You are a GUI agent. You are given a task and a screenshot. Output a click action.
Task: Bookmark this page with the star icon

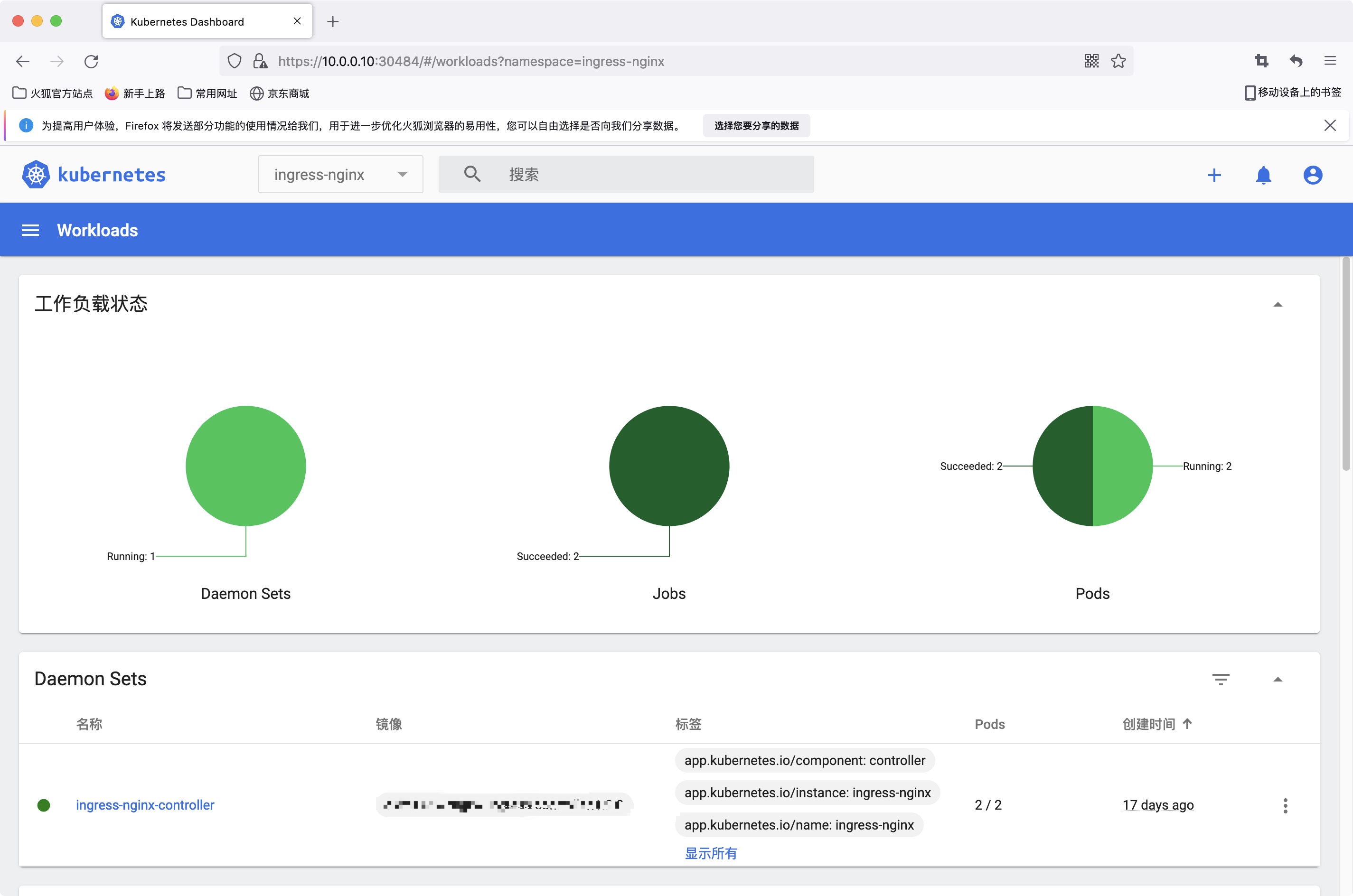(1118, 61)
